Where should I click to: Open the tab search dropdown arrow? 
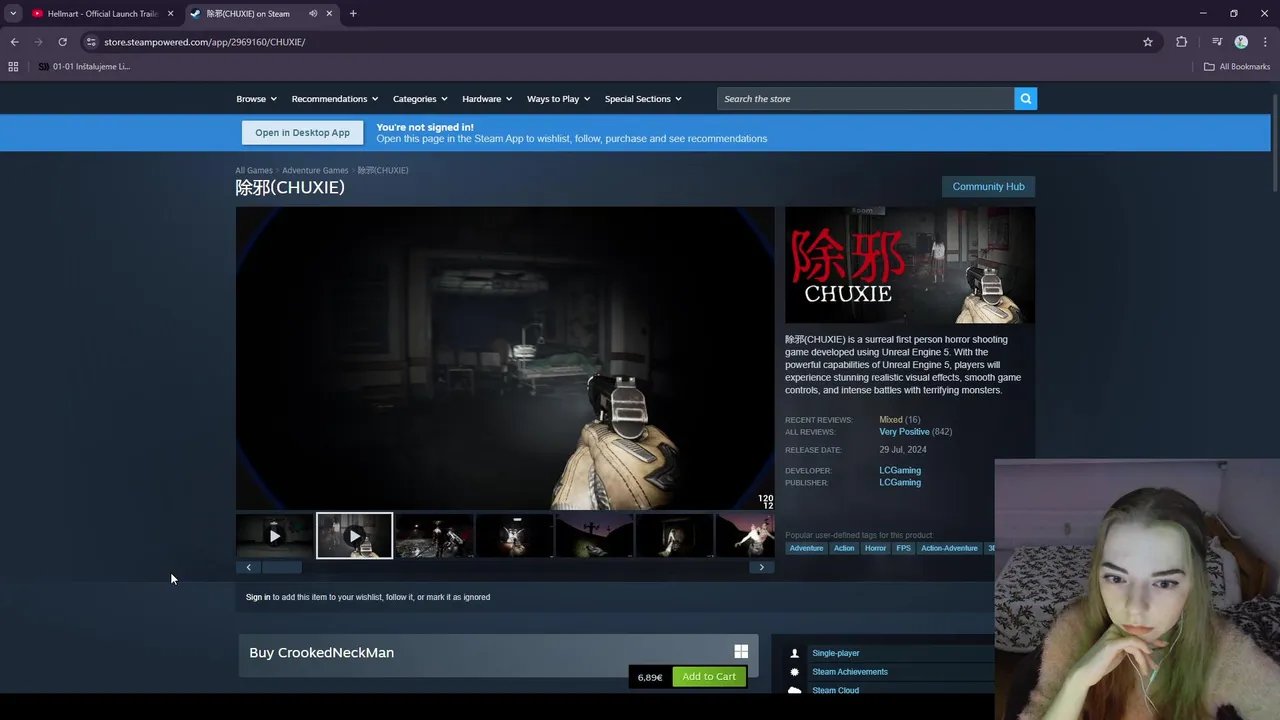(13, 14)
